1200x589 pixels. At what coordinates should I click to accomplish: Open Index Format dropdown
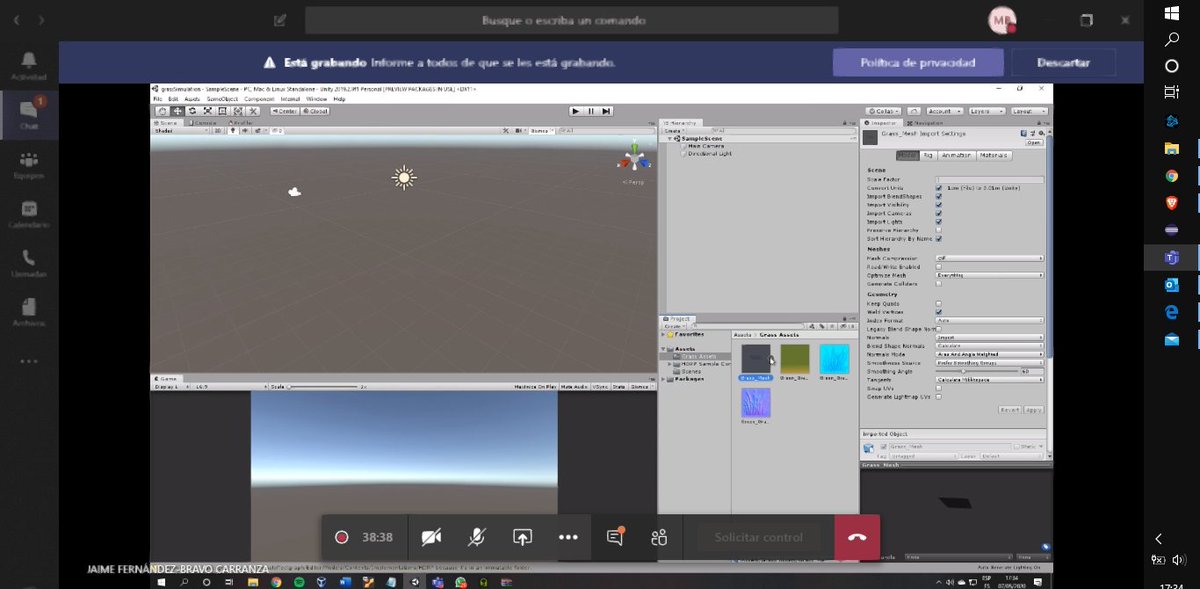point(989,320)
